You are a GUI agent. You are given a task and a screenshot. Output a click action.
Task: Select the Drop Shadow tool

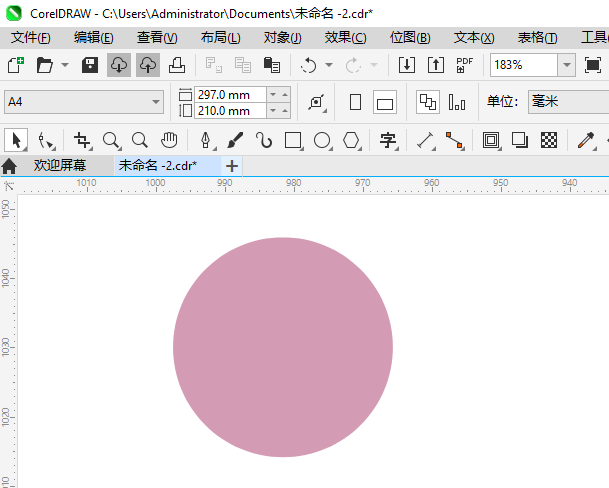(520, 140)
